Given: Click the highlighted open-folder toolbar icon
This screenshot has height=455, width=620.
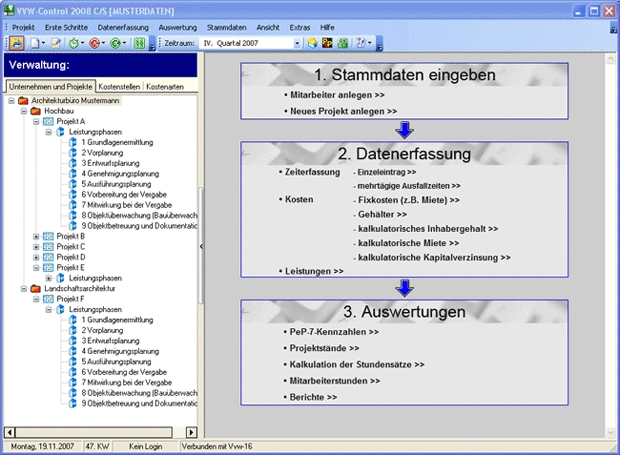Looking at the screenshot, I should click(x=17, y=44).
